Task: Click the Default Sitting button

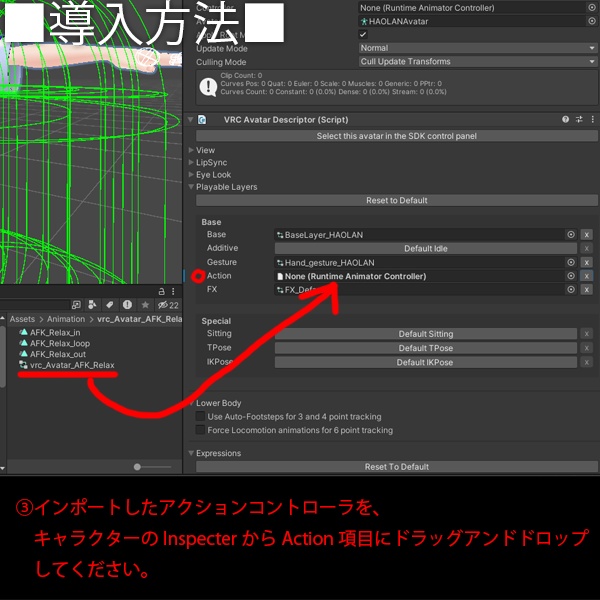Action: click(426, 334)
